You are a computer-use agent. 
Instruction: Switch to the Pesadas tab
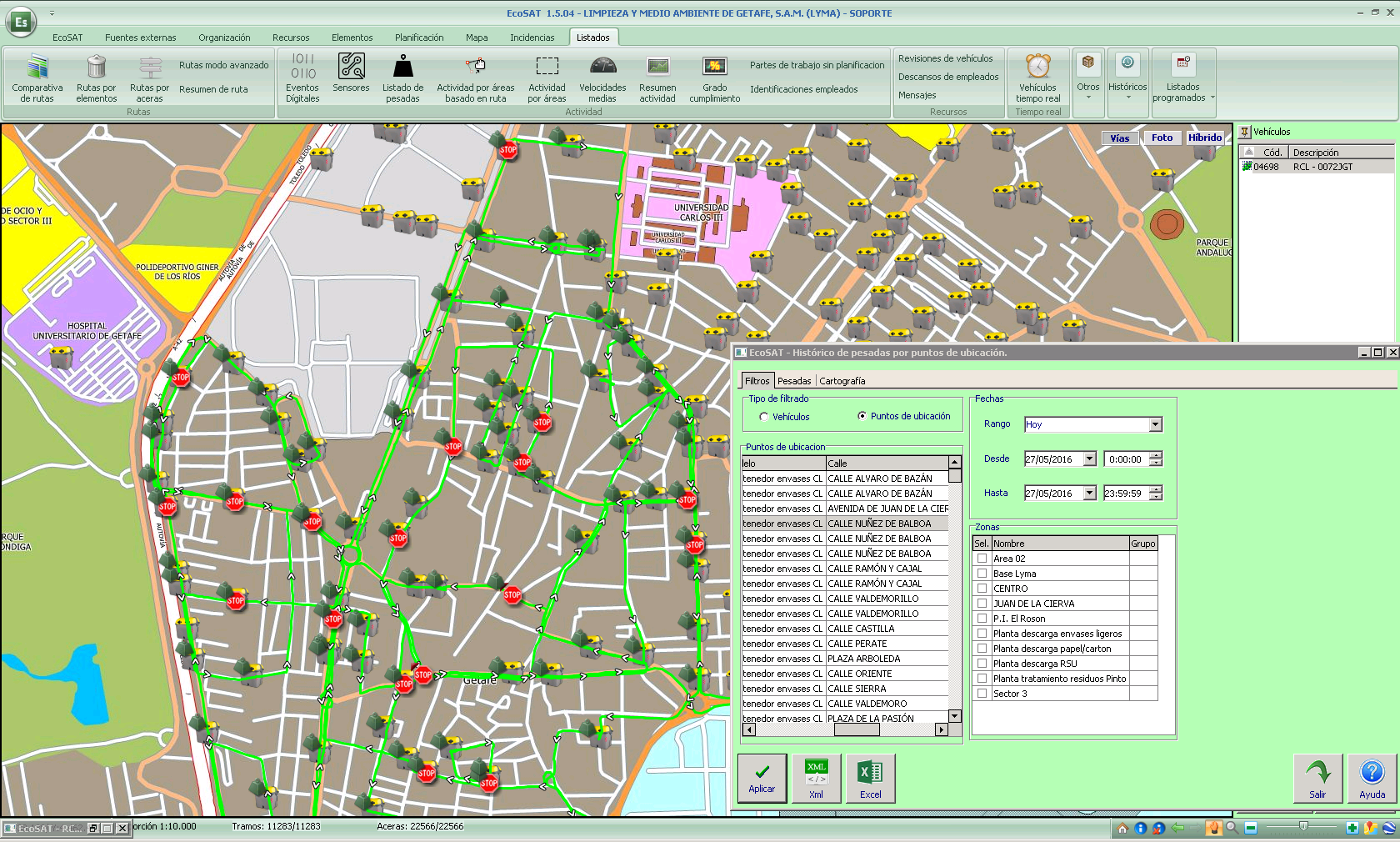tap(794, 381)
